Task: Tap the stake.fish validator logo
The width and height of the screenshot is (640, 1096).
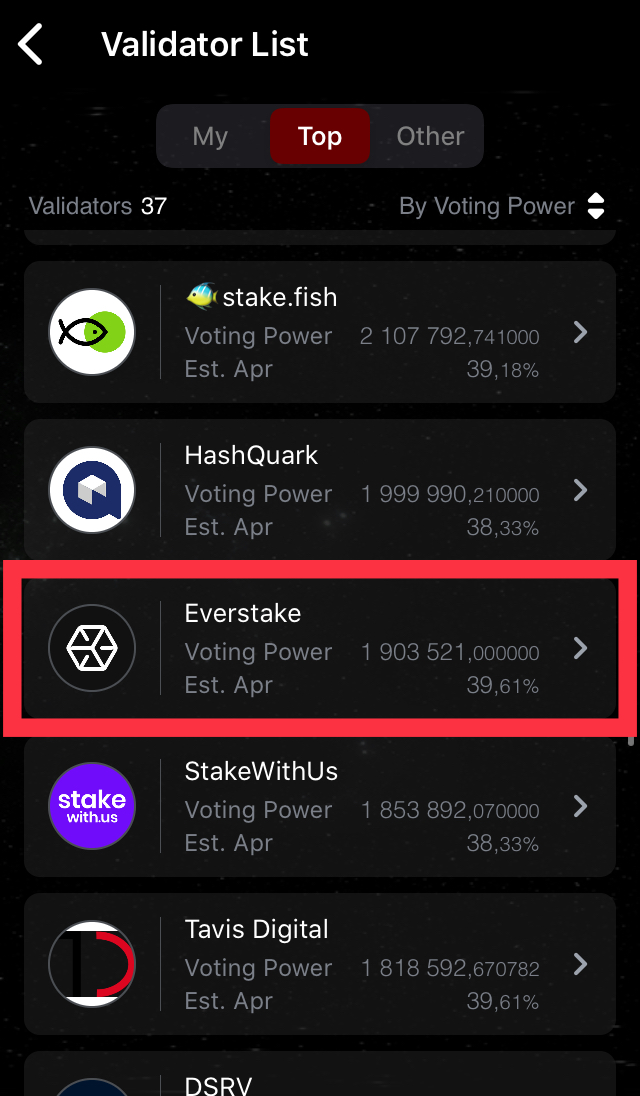Action: pyautogui.click(x=92, y=332)
